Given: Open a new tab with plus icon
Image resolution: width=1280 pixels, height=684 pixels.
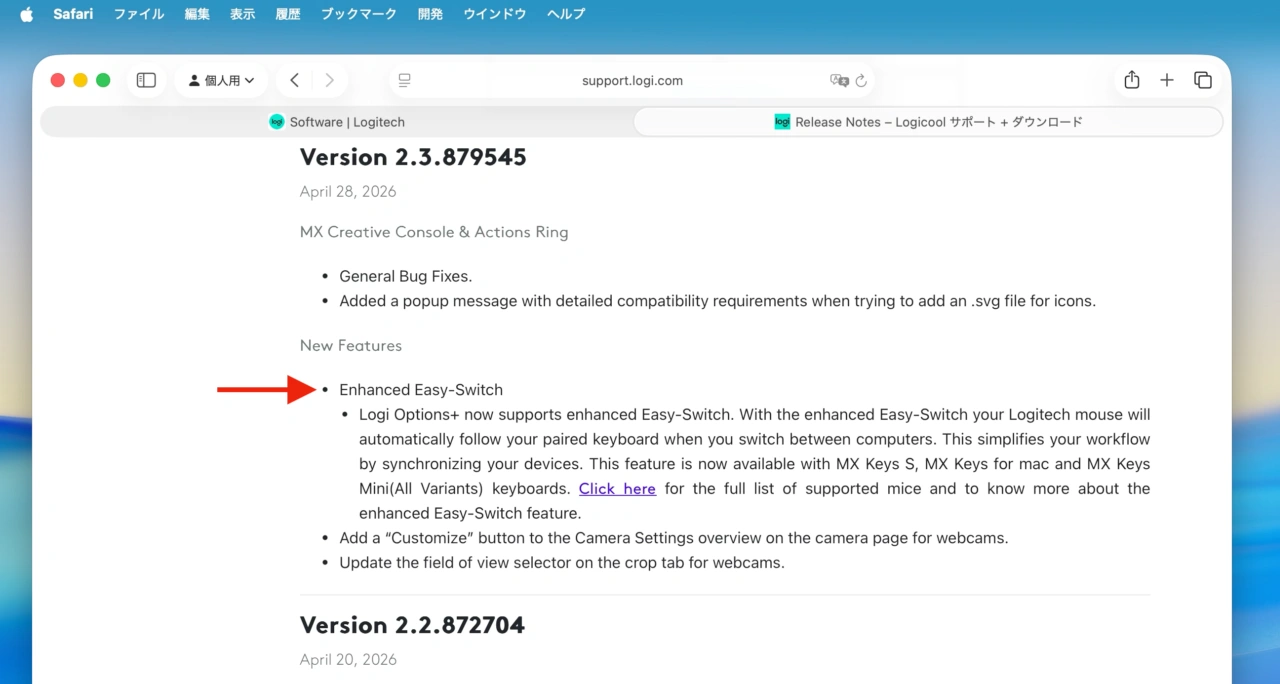Looking at the screenshot, I should pyautogui.click(x=1166, y=80).
